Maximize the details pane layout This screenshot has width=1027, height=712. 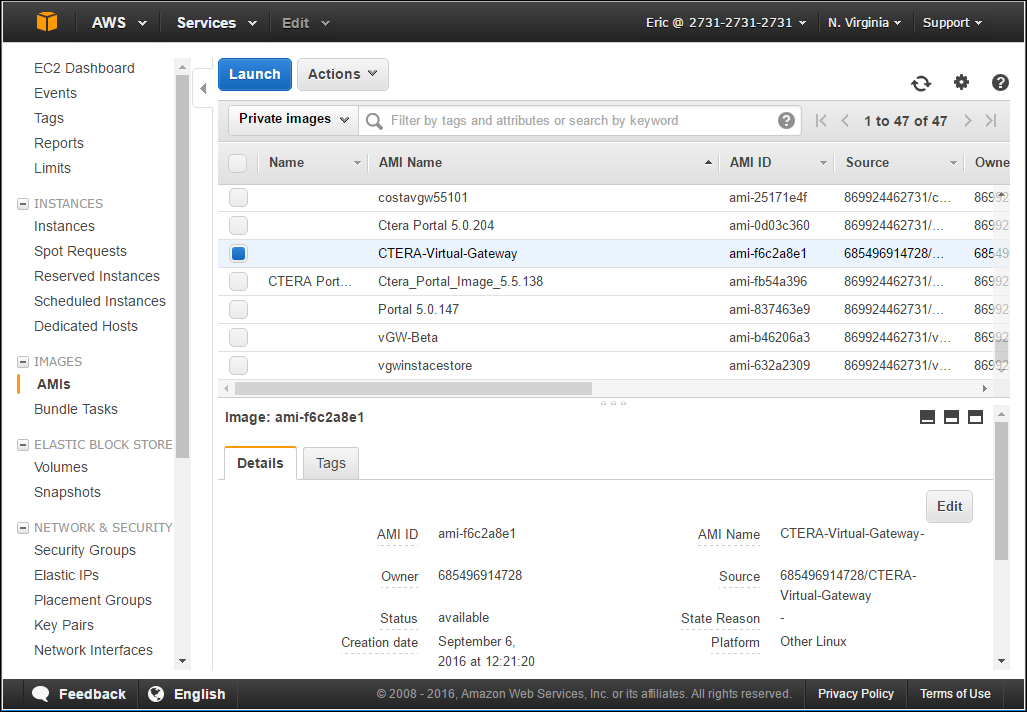(x=975, y=417)
